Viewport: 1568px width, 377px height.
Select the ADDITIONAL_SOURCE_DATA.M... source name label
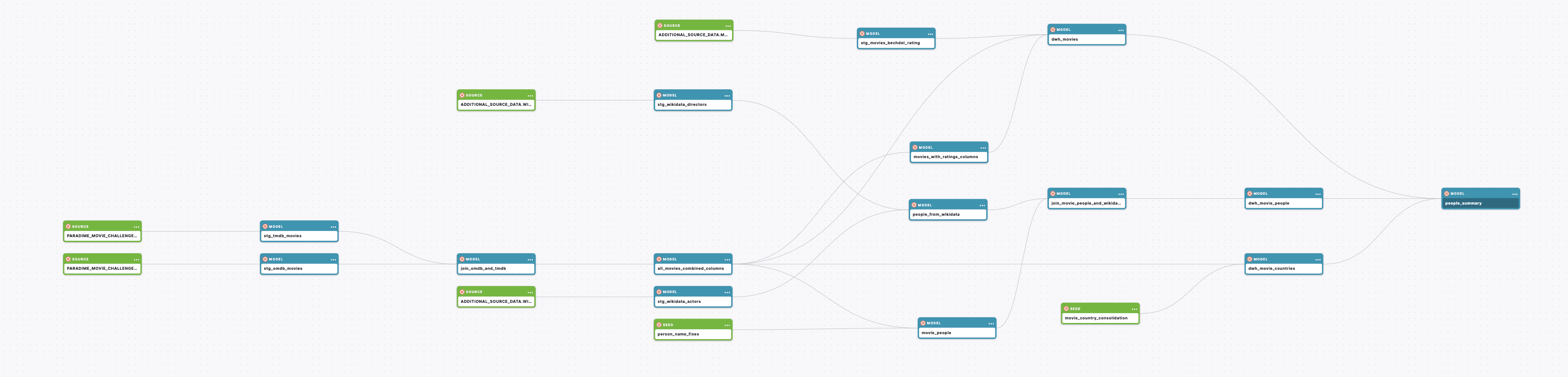click(x=693, y=35)
